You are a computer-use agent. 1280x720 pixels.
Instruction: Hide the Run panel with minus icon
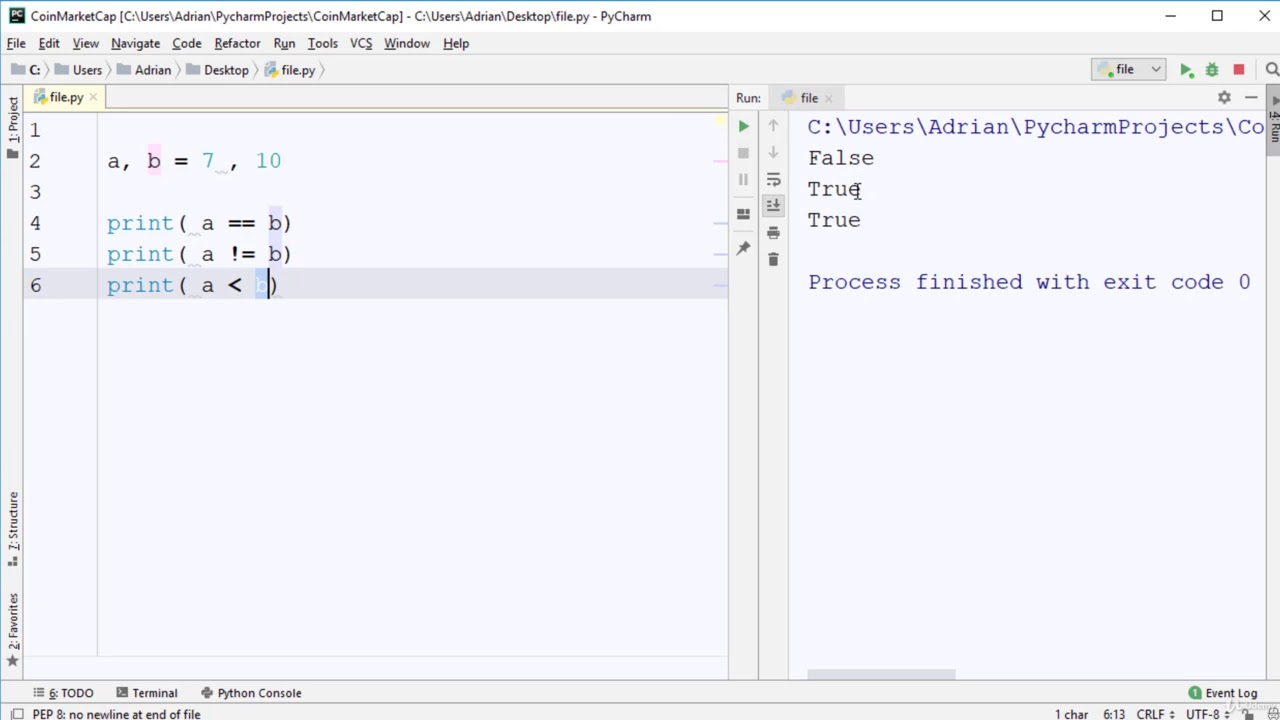(x=1251, y=98)
